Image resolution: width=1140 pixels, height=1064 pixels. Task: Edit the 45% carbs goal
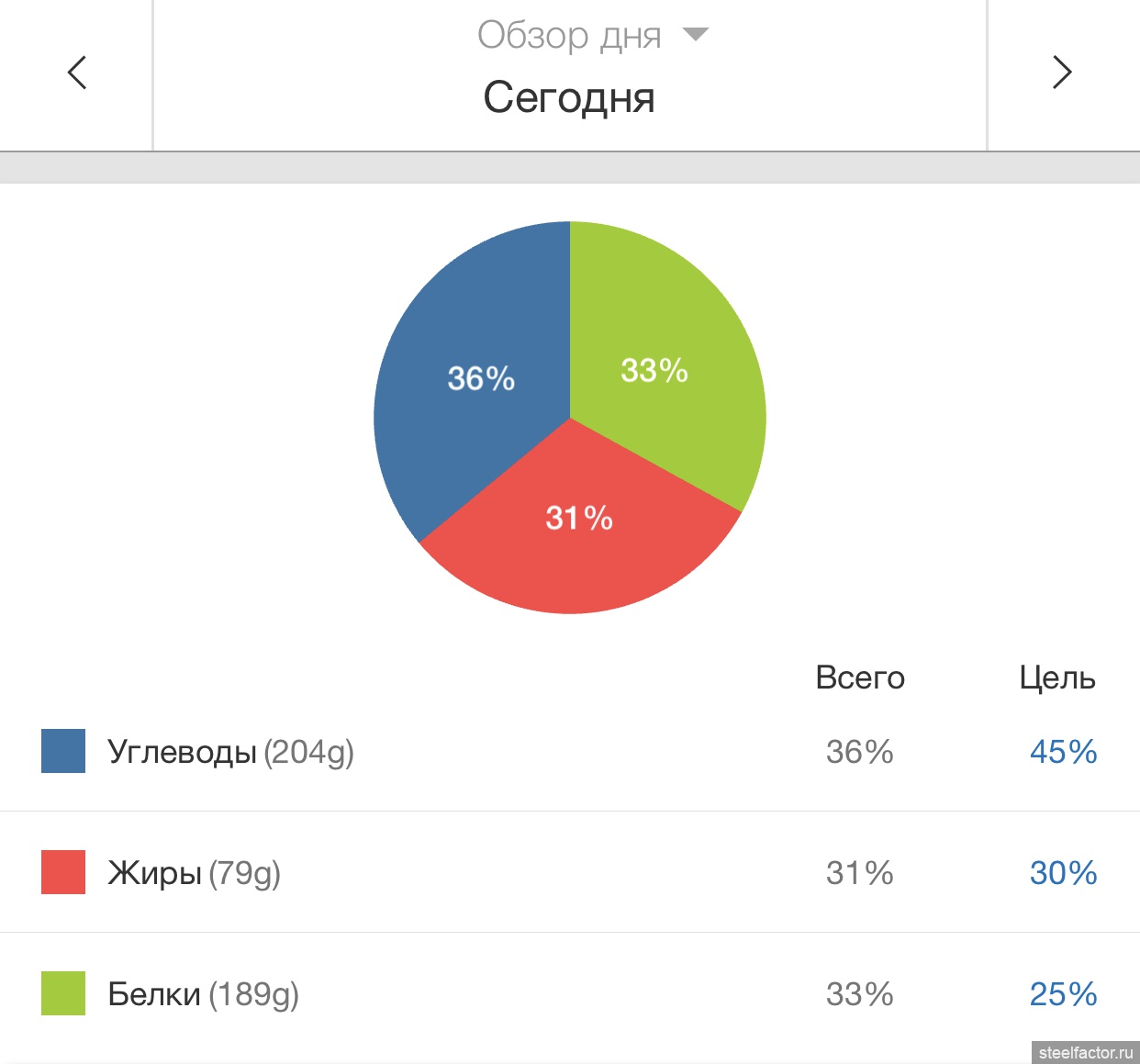coord(1063,752)
